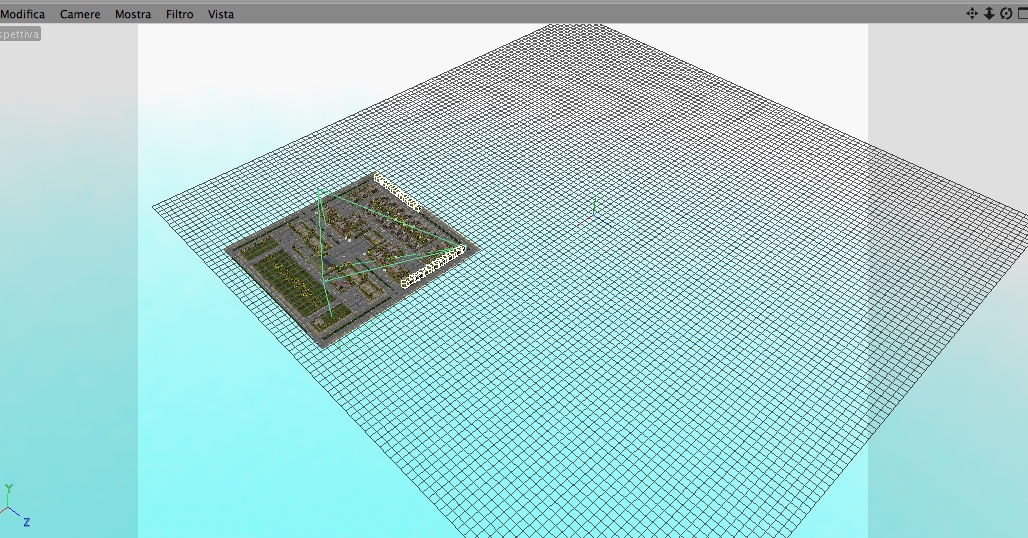Click the rotate camera icon
The image size is (1028, 538).
point(1006,14)
